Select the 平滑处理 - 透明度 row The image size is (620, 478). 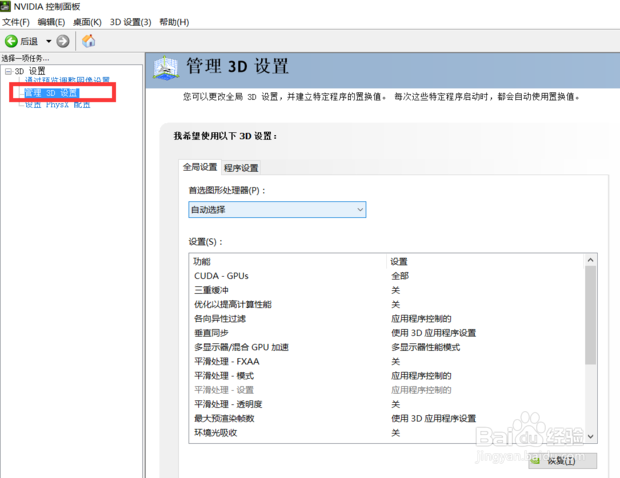point(386,404)
